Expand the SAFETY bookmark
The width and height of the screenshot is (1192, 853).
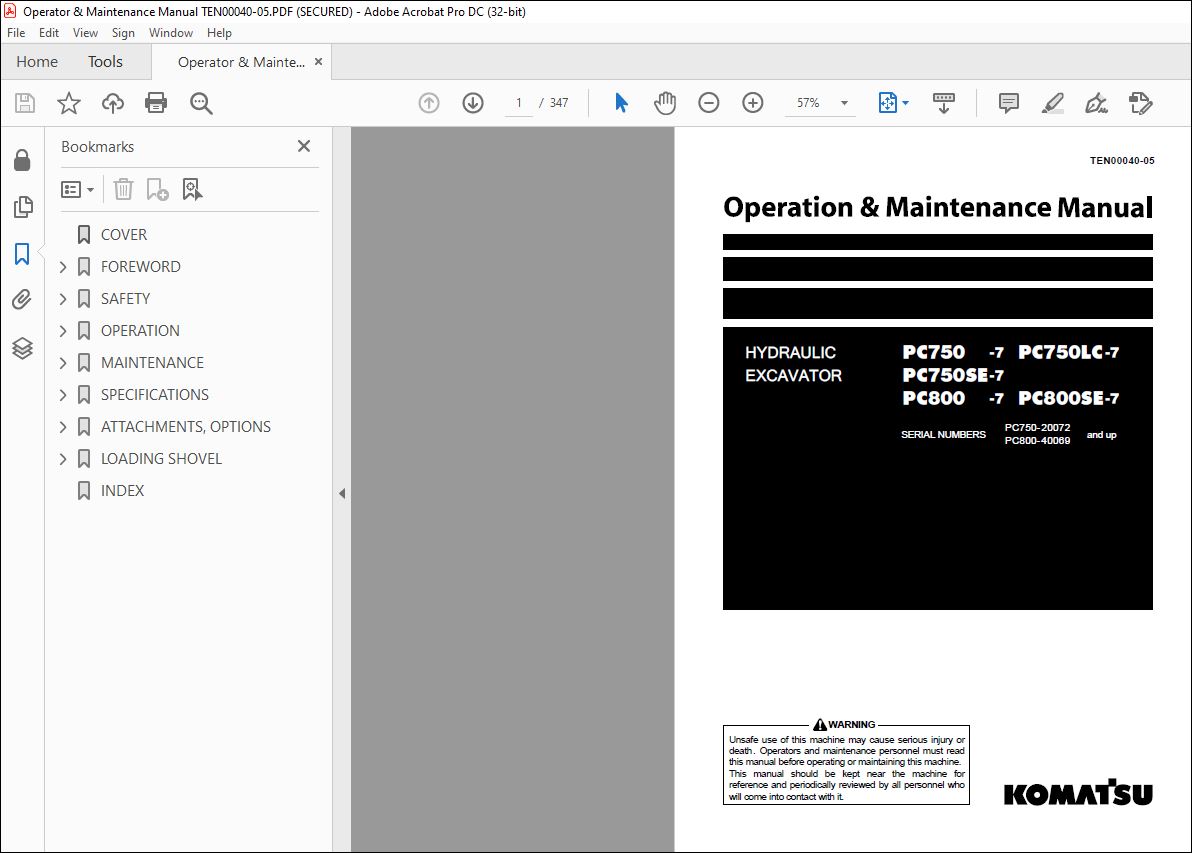click(x=63, y=299)
